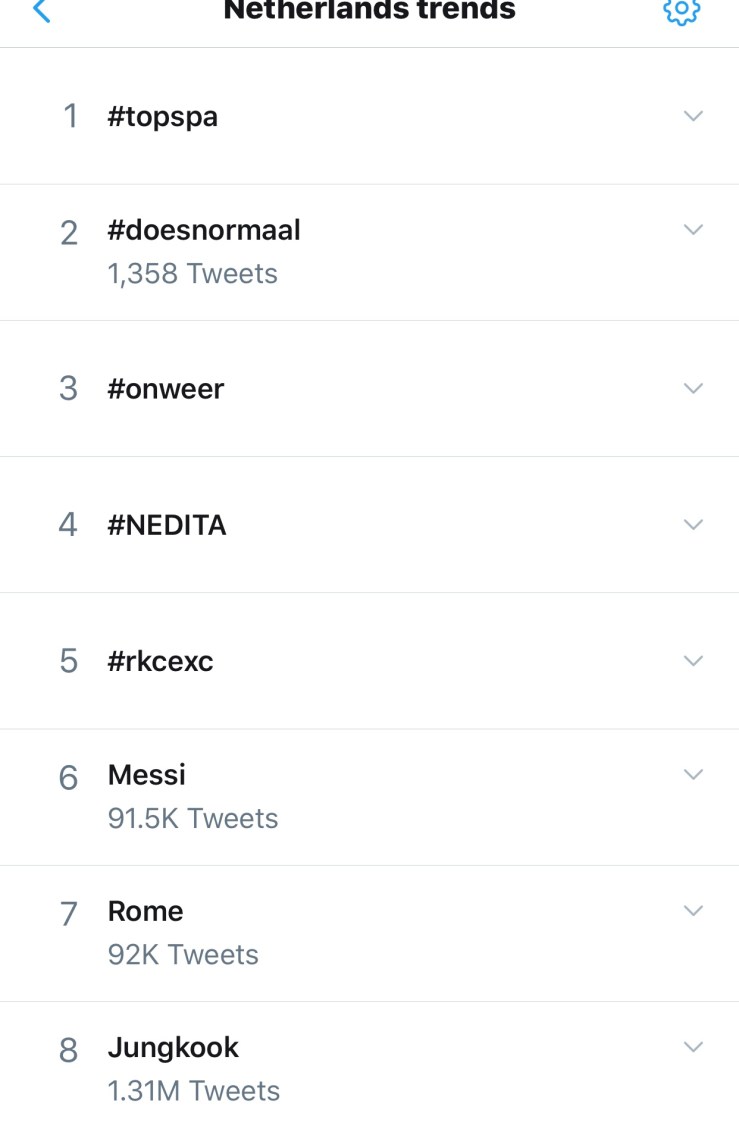Tap the back arrow icon
The image size is (739, 1135).
click(41, 11)
